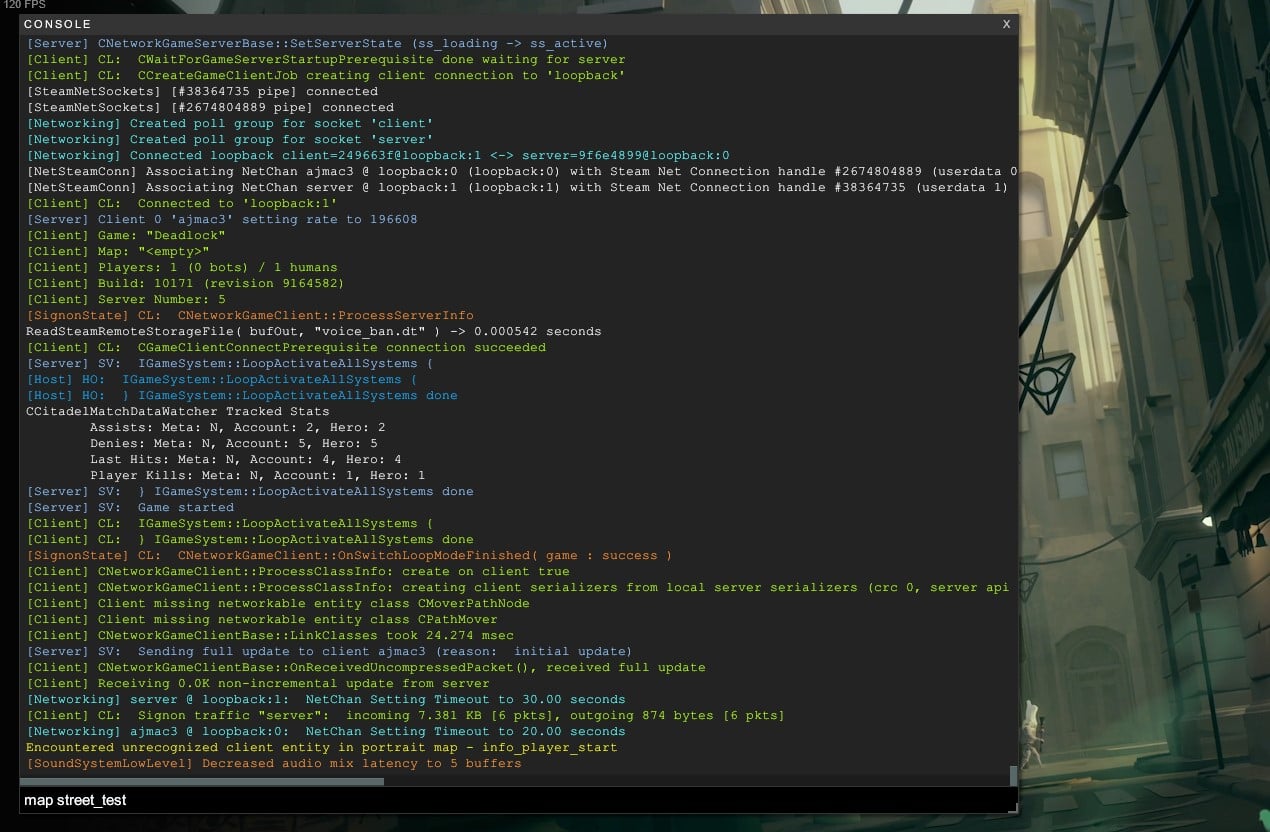
Task: Click the 'Last Hits' stats line
Action: [245, 459]
